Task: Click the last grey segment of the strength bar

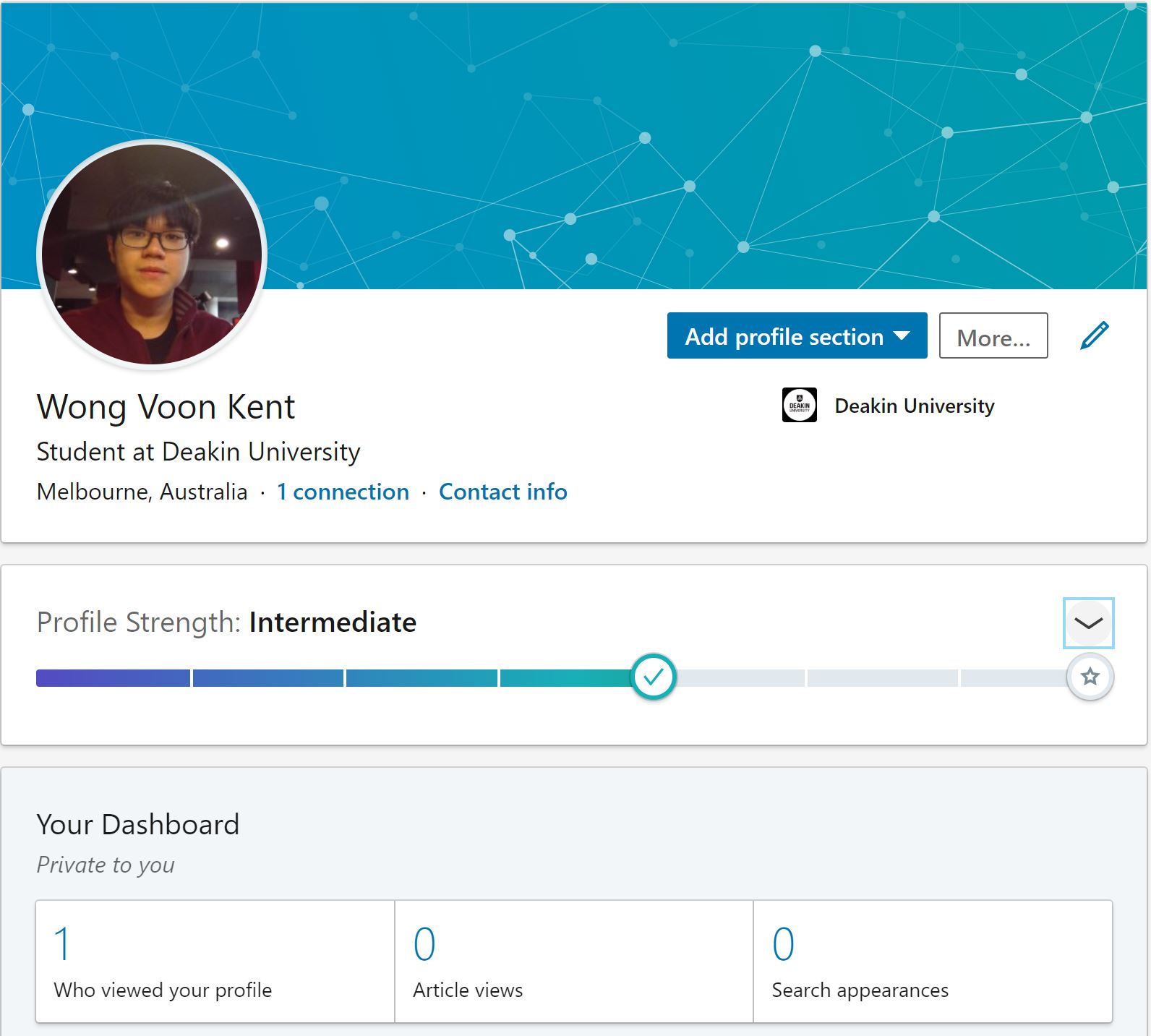Action: [x=1012, y=678]
